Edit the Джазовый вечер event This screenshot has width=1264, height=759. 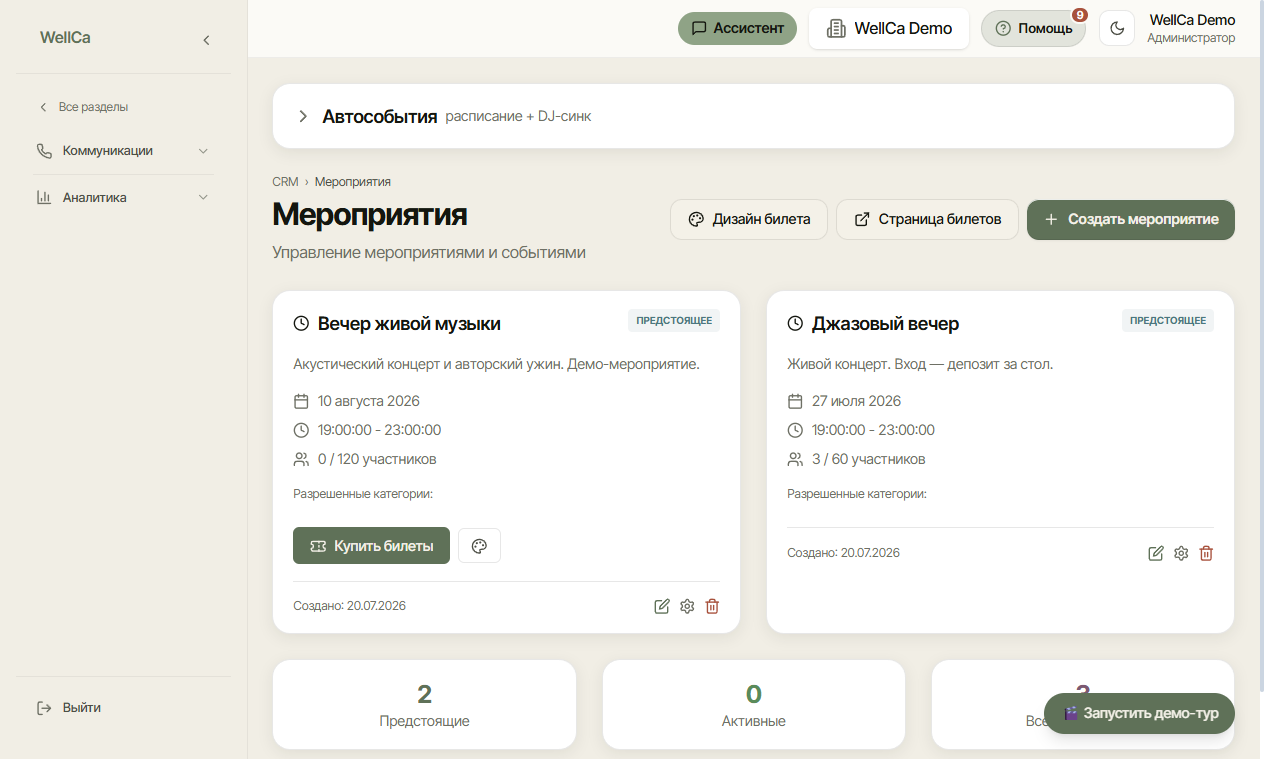pos(1156,553)
